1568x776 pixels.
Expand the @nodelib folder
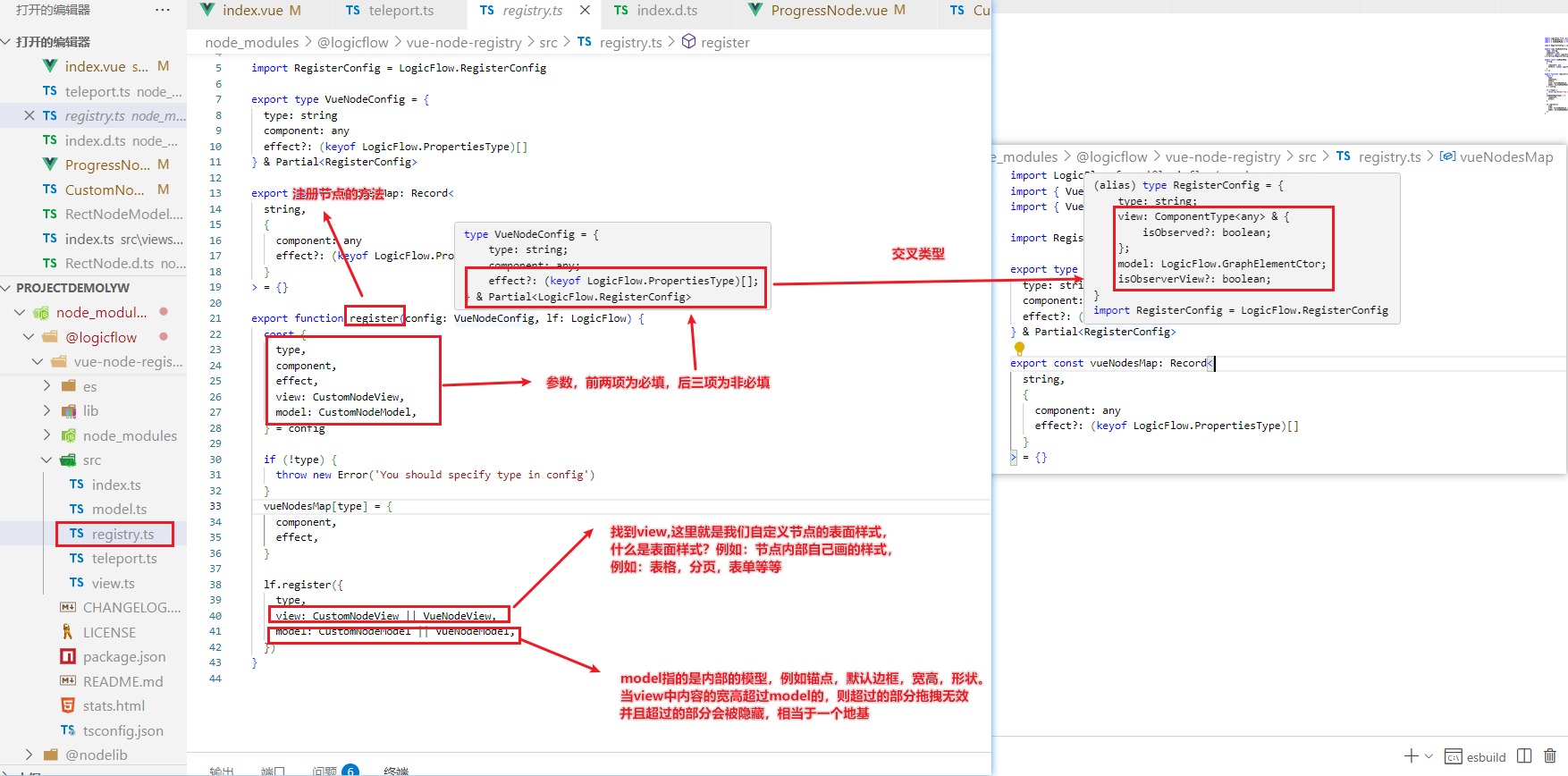click(30, 755)
